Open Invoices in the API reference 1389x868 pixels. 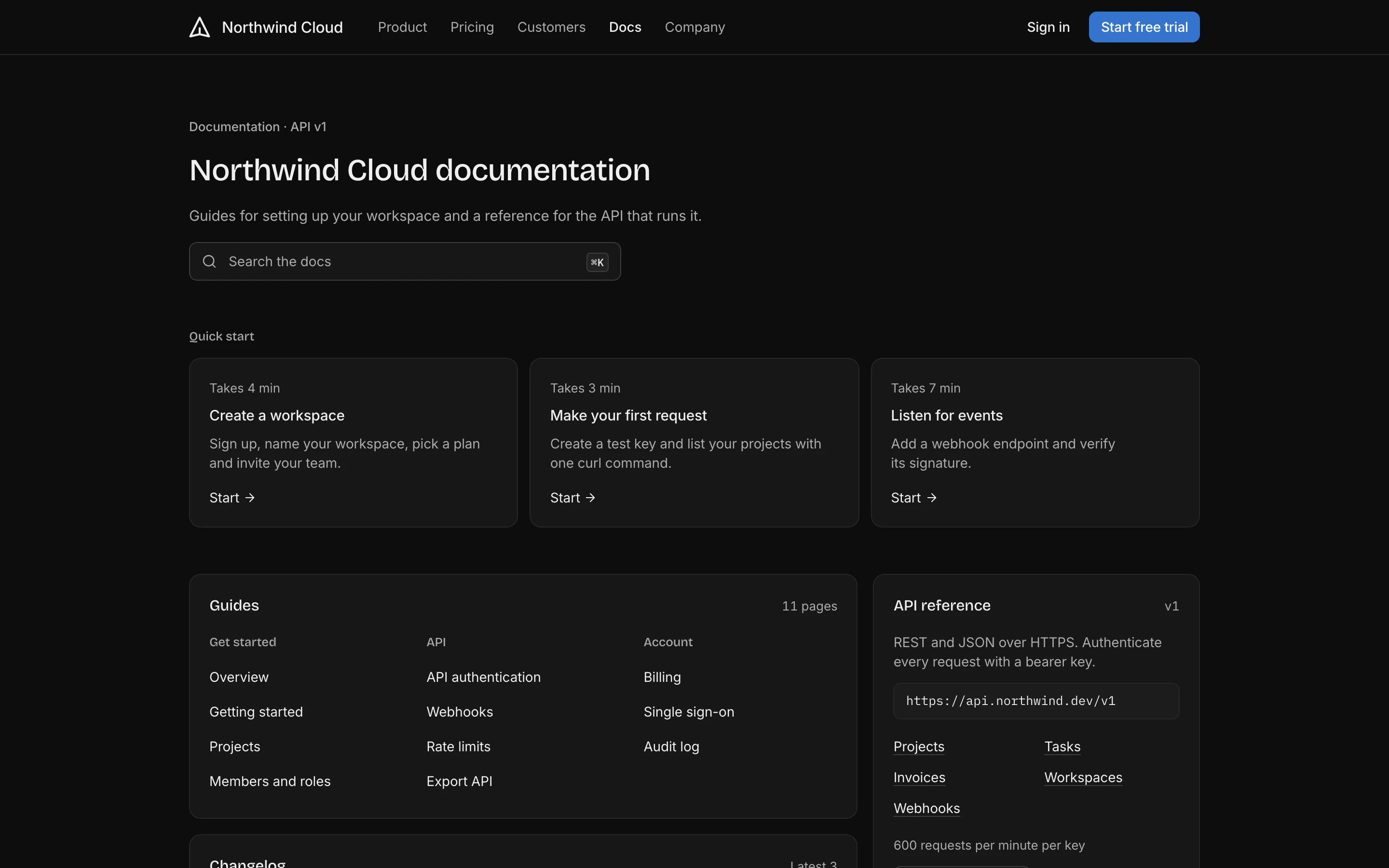tap(919, 777)
